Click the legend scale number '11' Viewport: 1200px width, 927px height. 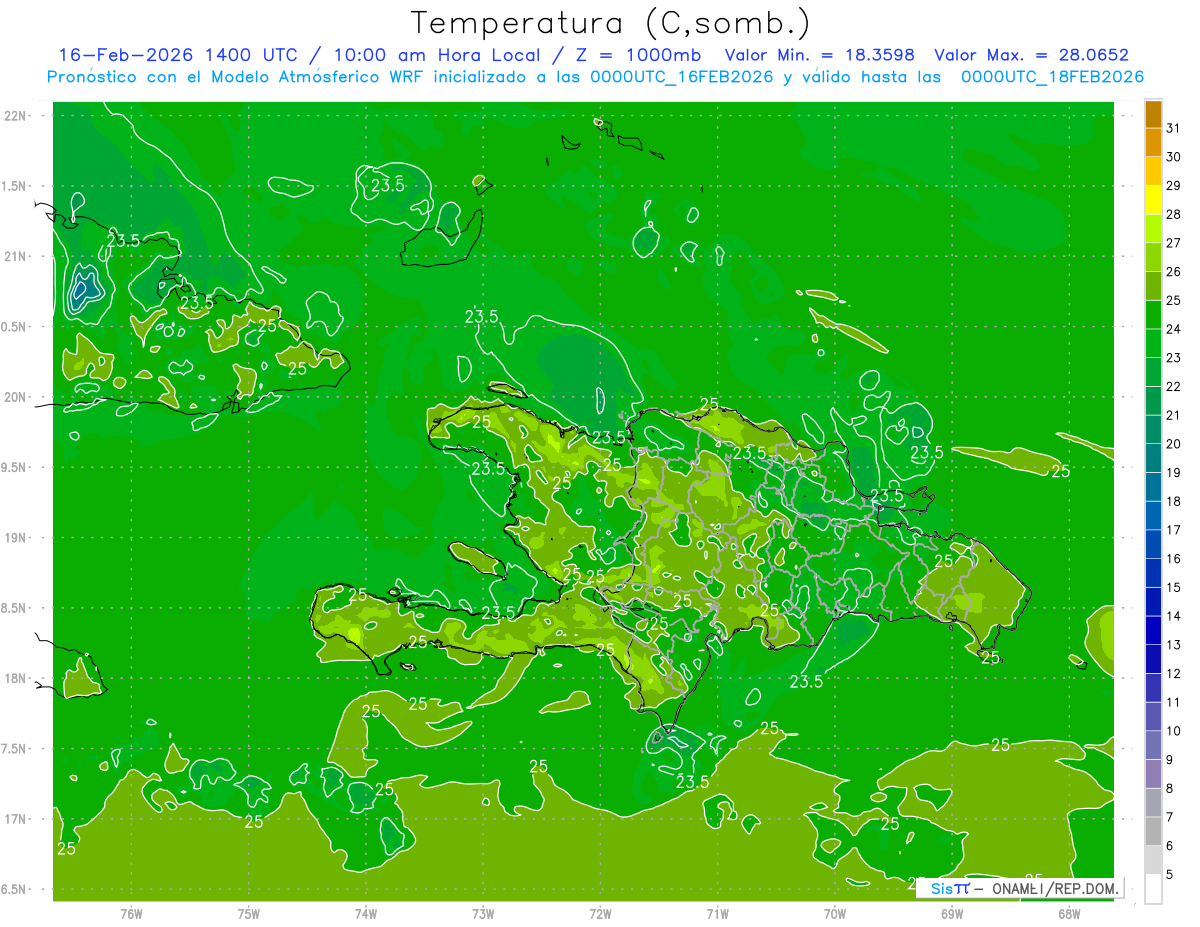[x=1174, y=702]
